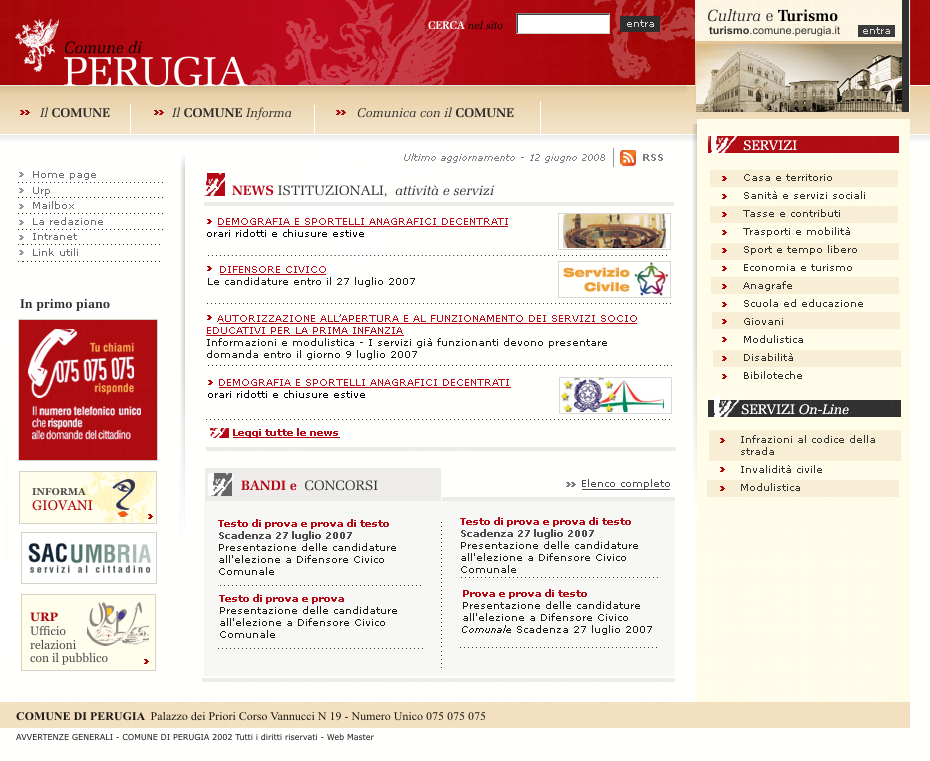Open 'Sport e tempo libero' service
This screenshot has width=930, height=761.
click(x=800, y=250)
